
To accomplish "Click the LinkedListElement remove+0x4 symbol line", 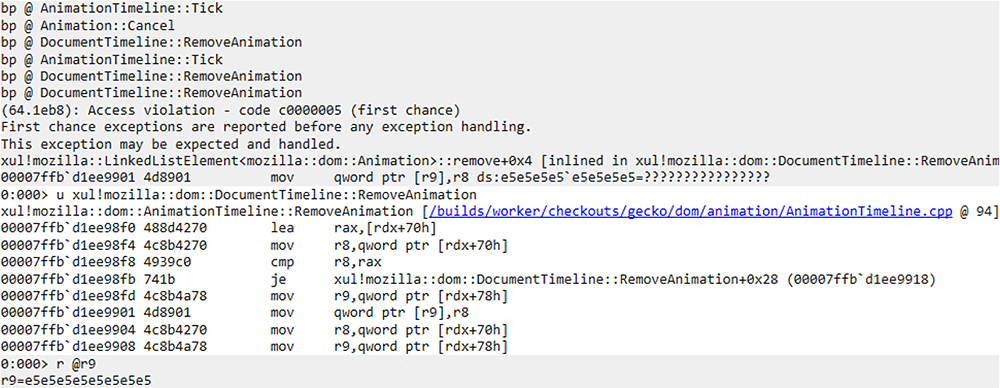I will pos(500,160).
